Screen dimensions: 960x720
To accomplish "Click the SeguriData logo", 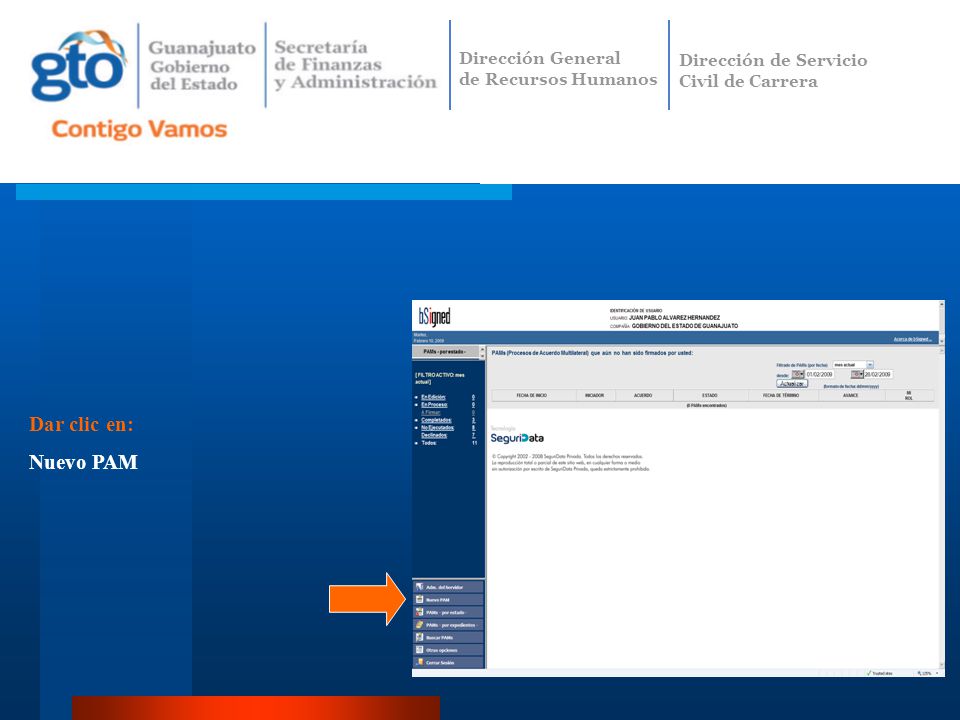I will (517, 438).
